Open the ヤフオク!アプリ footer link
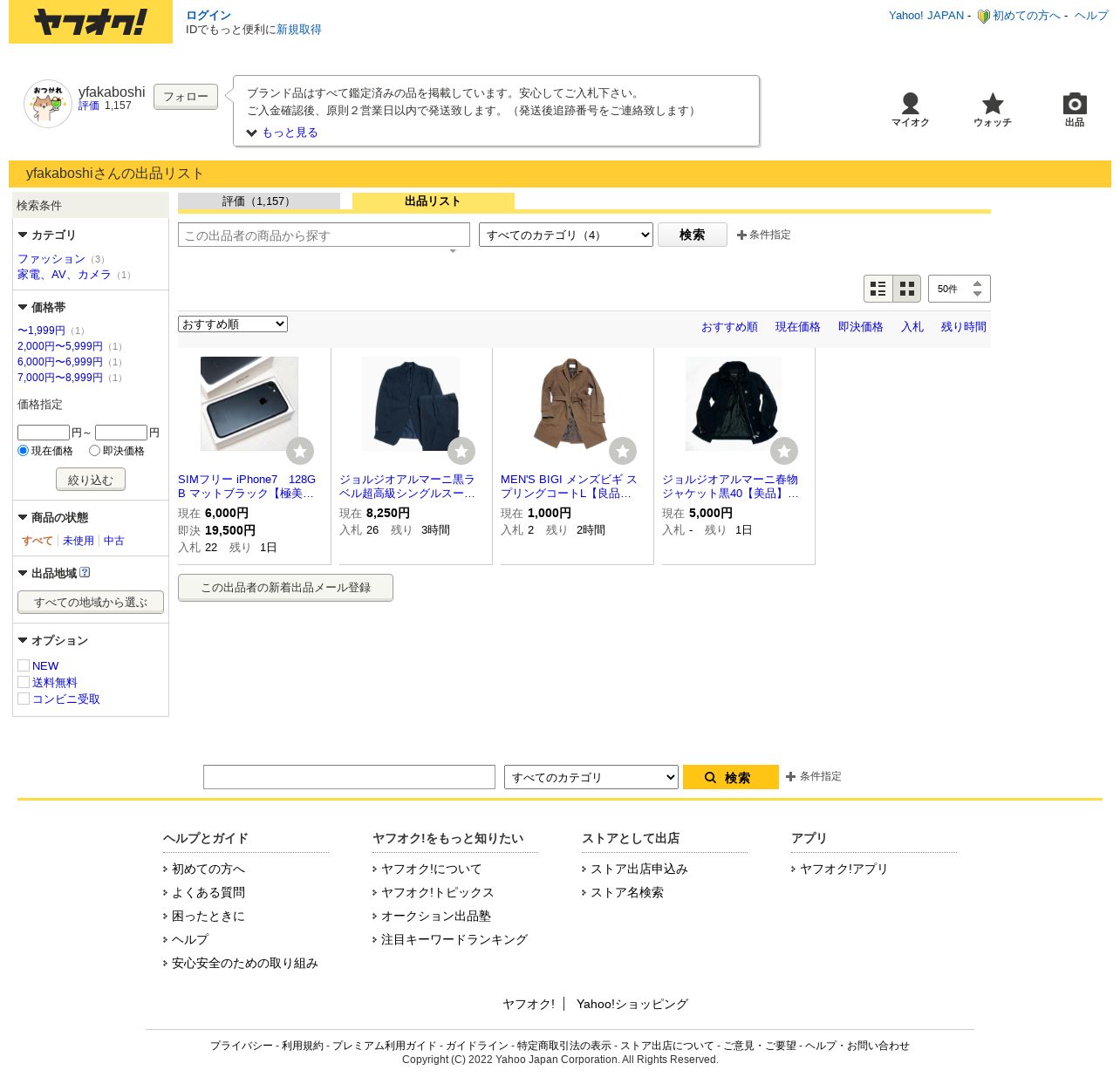The height and width of the screenshot is (1084, 1120). 843,869
